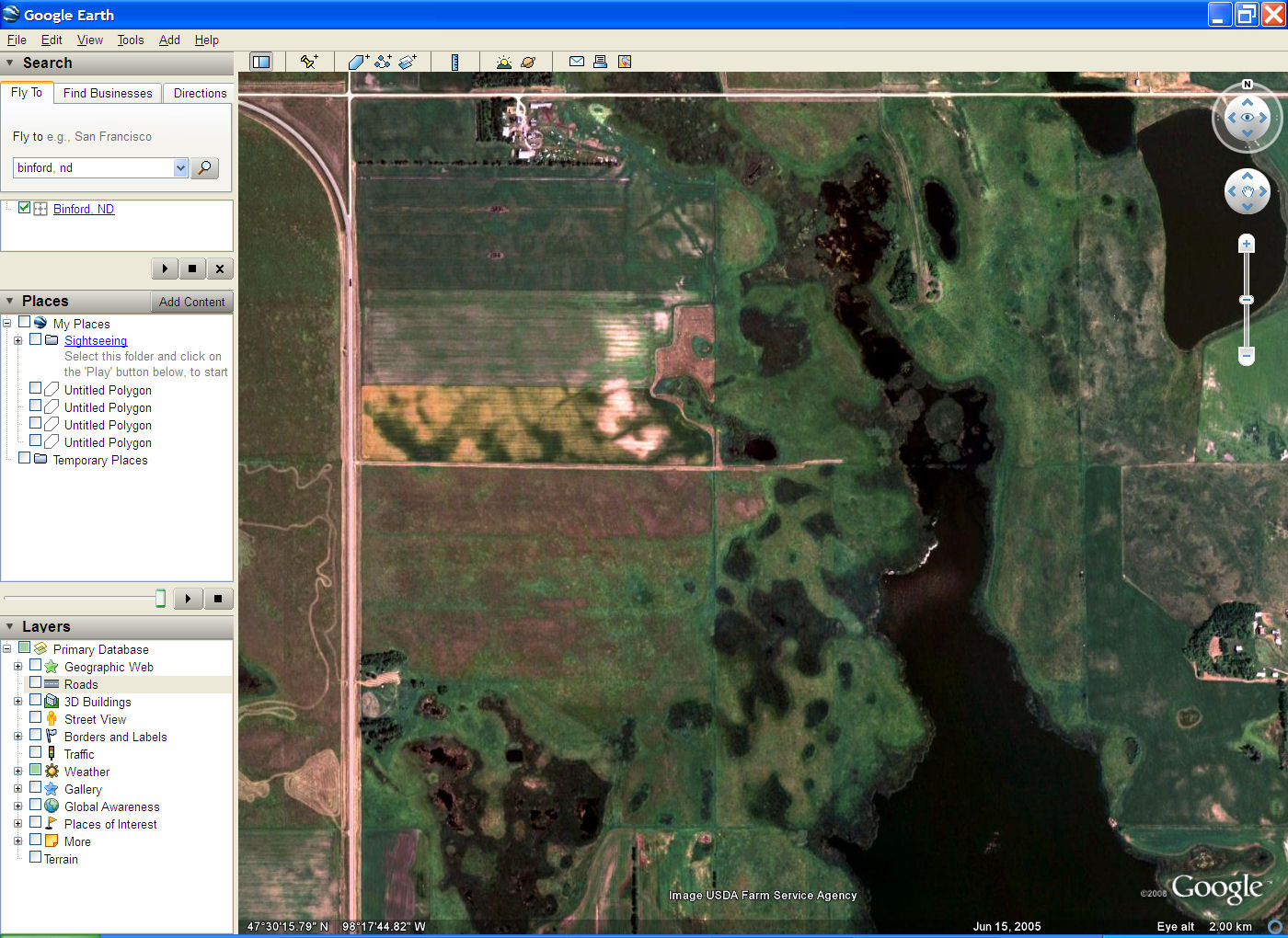The width and height of the screenshot is (1288, 938).
Task: Select the Fly To tab
Action: [x=27, y=92]
